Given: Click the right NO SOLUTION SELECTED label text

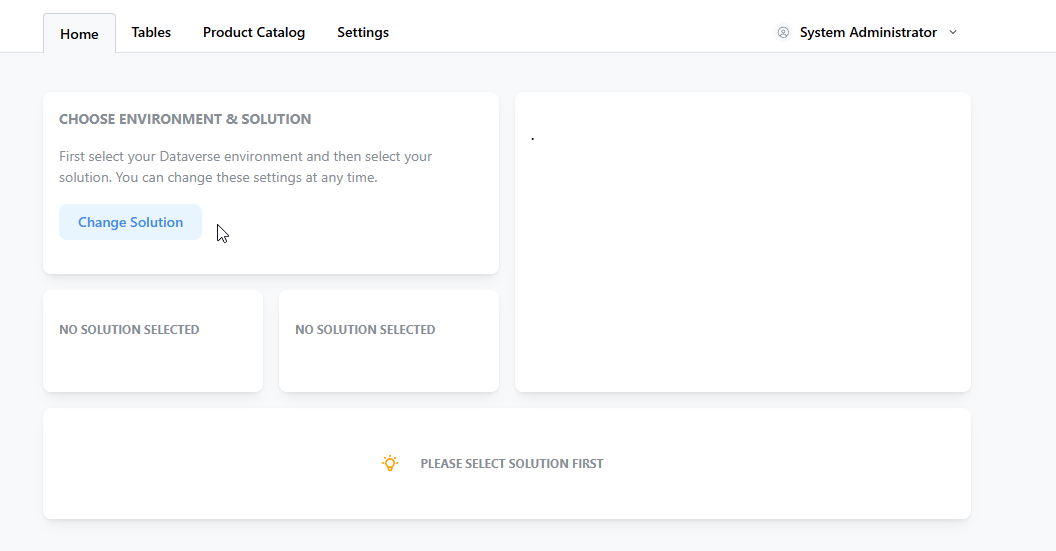Looking at the screenshot, I should (365, 329).
